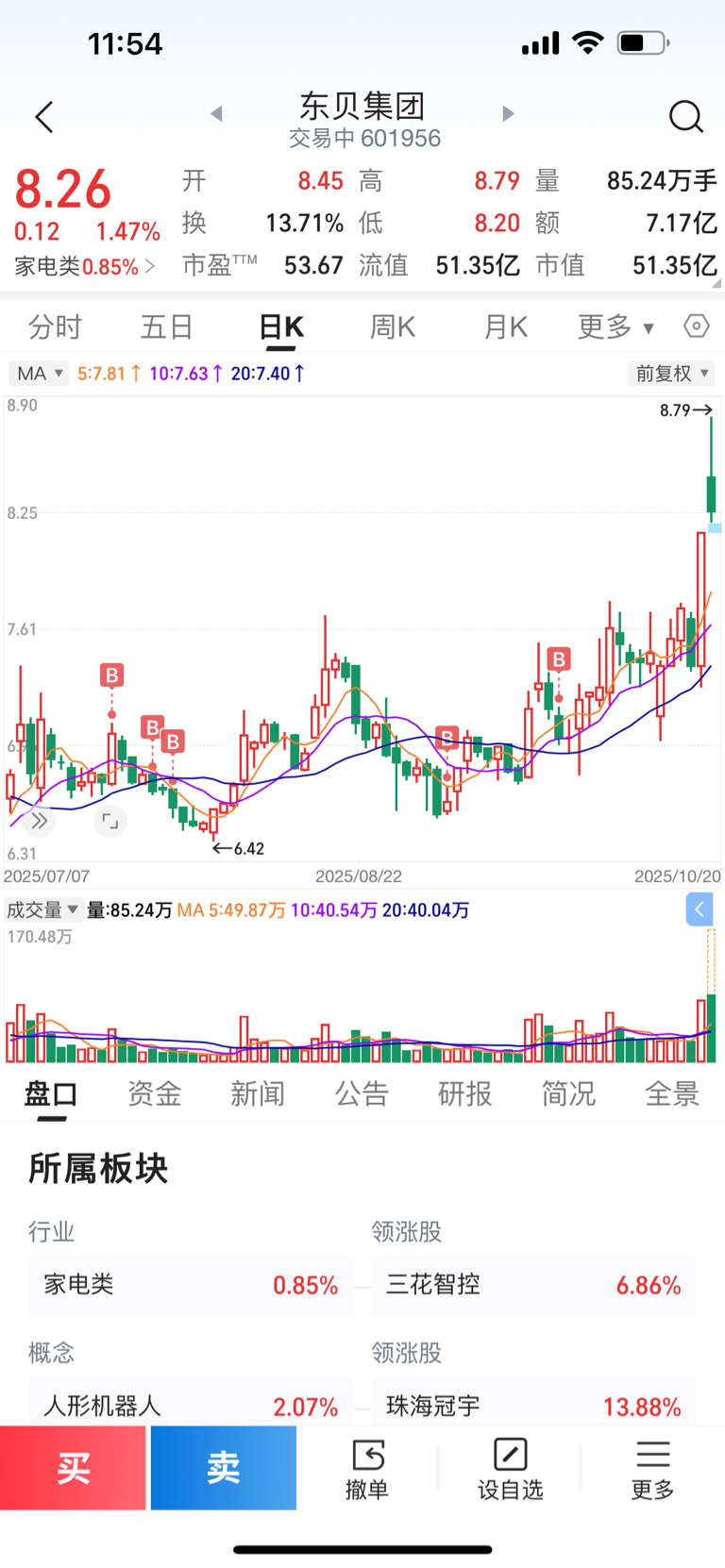Select the 月K tab
Viewport: 725px width, 1568px height.
[506, 327]
